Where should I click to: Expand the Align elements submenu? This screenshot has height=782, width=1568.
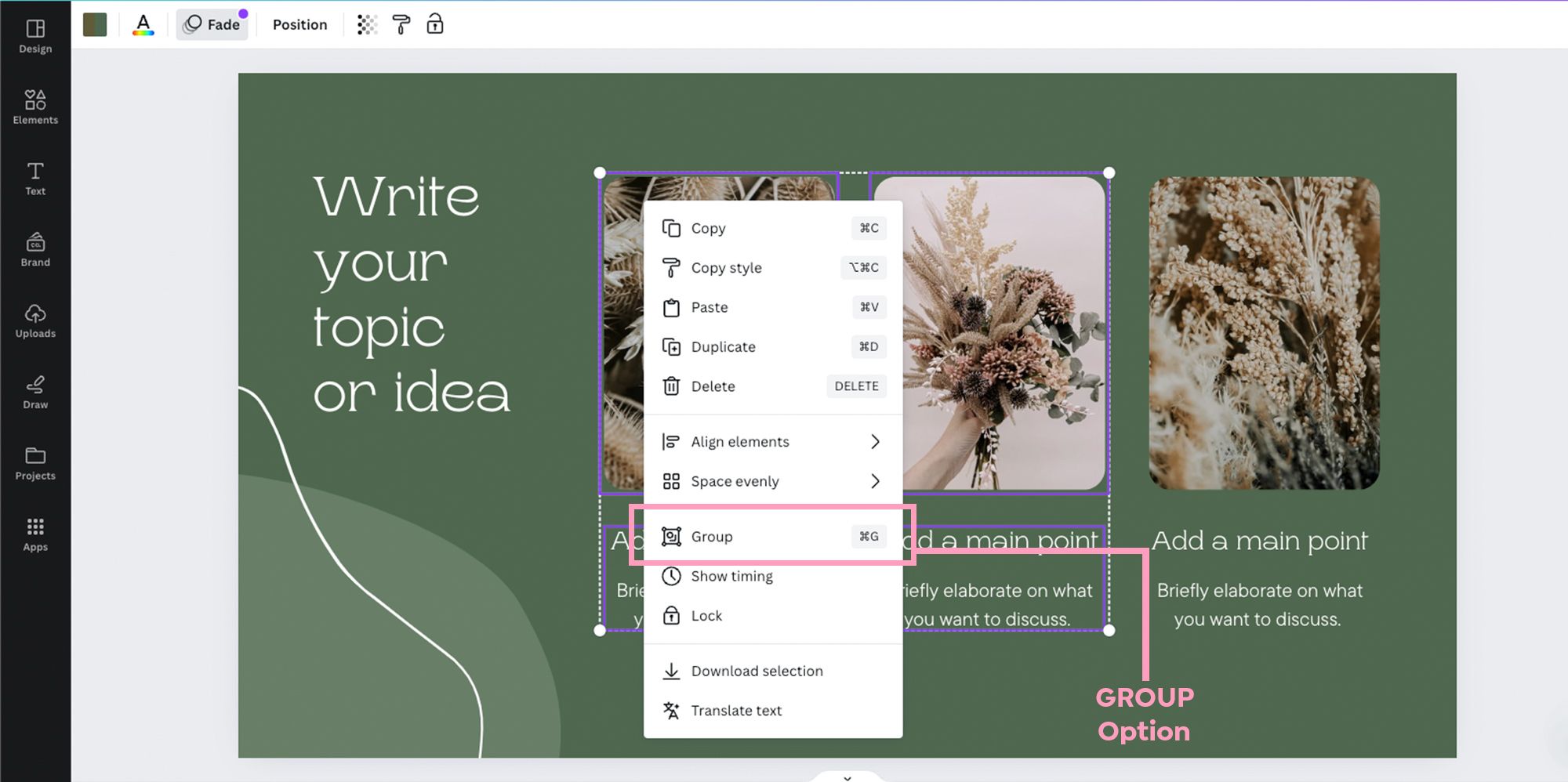[x=772, y=442]
